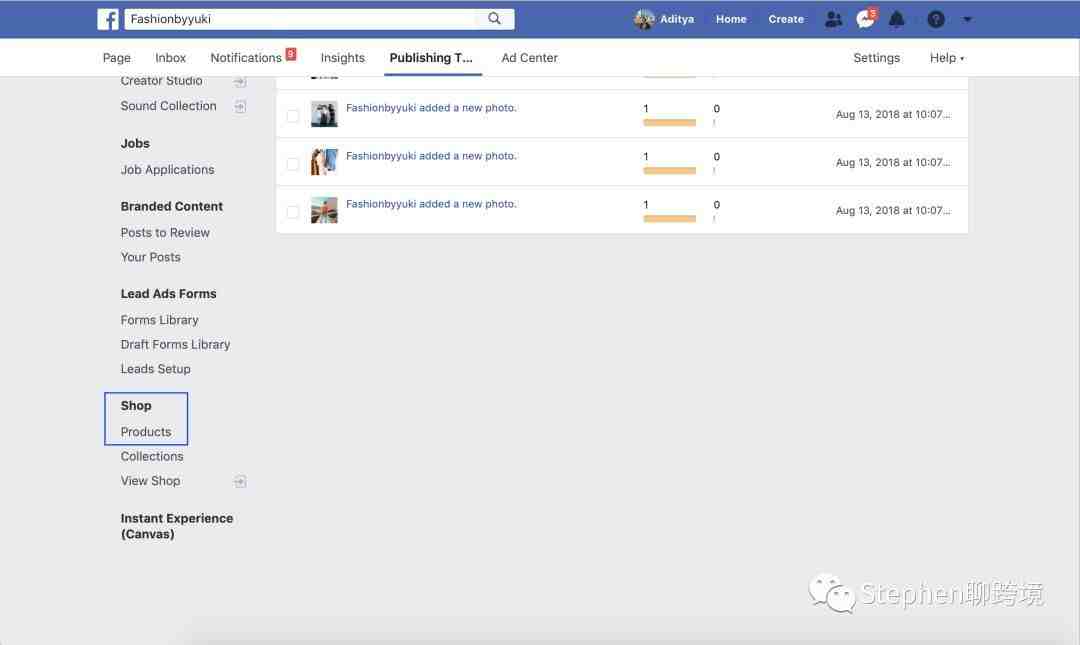Click the Shop section heading
Viewport: 1080px width, 645px height.
136,406
